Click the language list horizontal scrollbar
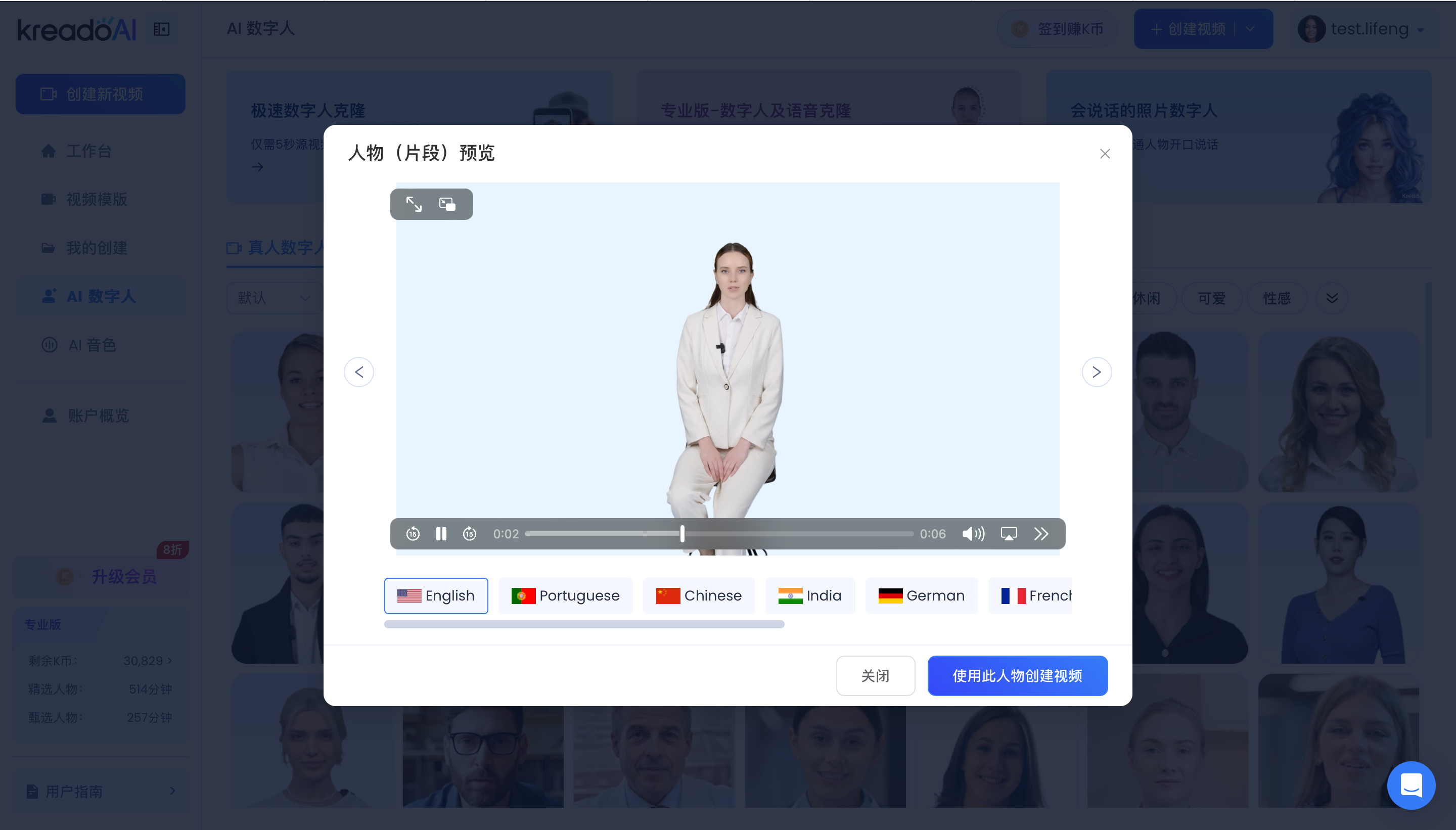Image resolution: width=1456 pixels, height=830 pixels. [584, 624]
